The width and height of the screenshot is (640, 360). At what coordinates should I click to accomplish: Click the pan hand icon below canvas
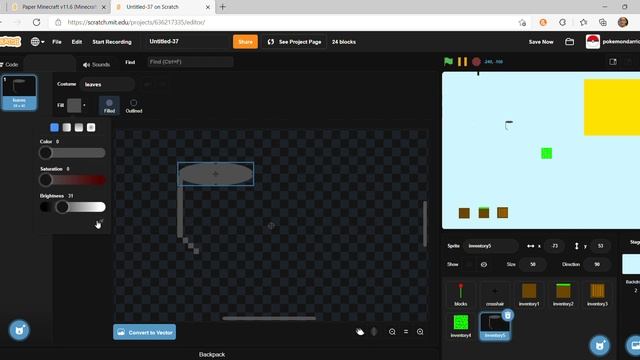click(360, 332)
